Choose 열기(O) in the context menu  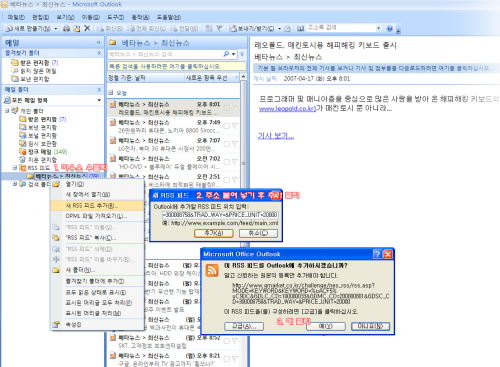click(x=97, y=184)
